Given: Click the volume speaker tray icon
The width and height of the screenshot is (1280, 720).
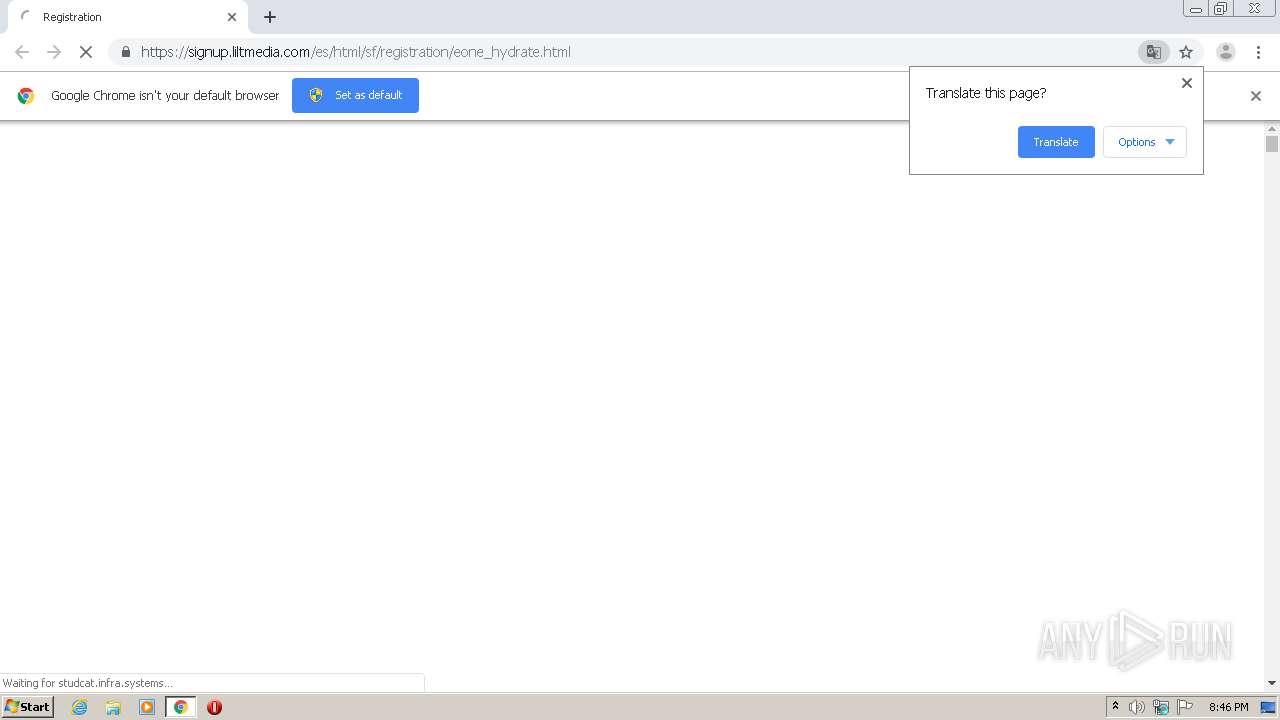Looking at the screenshot, I should pos(1137,707).
